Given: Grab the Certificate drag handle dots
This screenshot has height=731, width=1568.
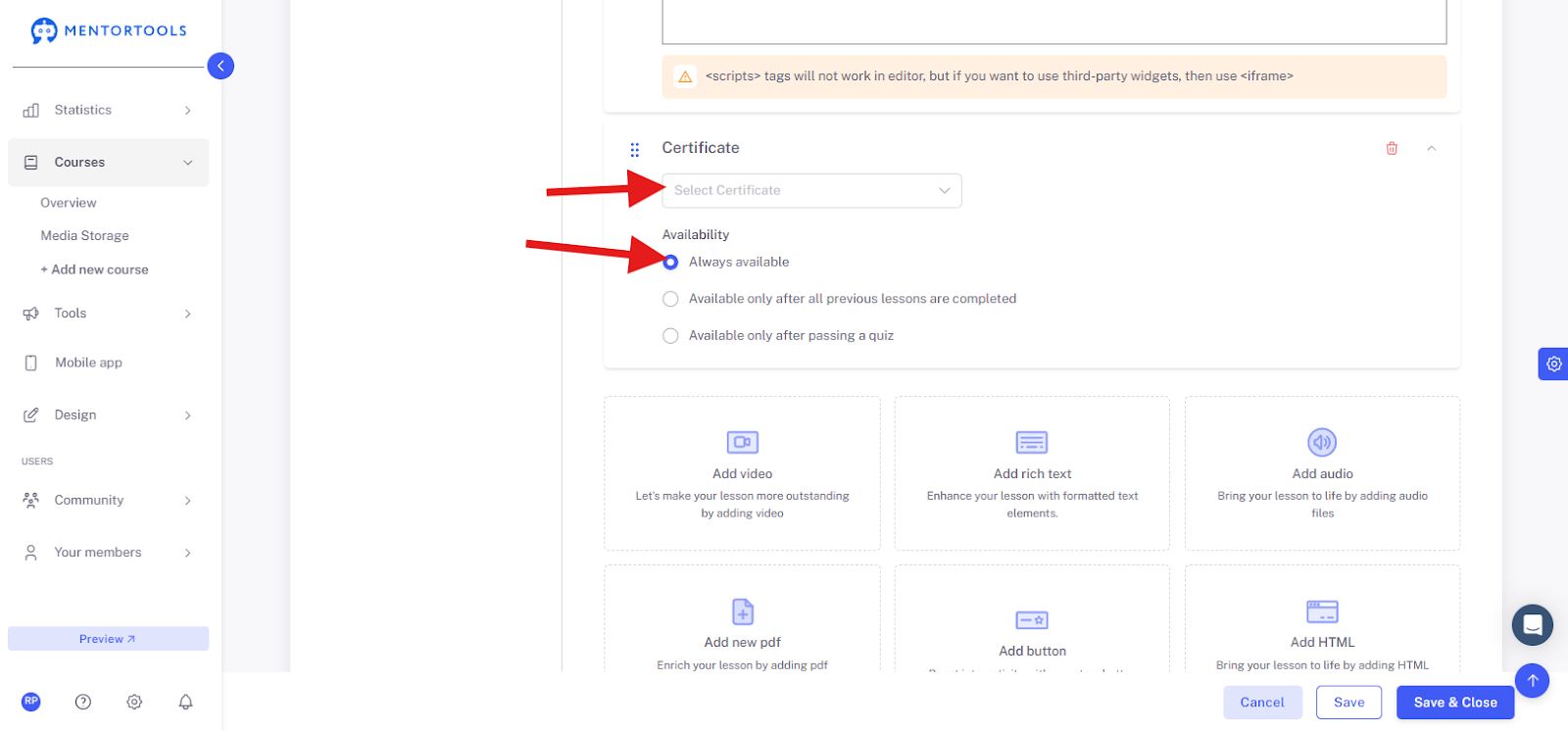Looking at the screenshot, I should pyautogui.click(x=635, y=149).
